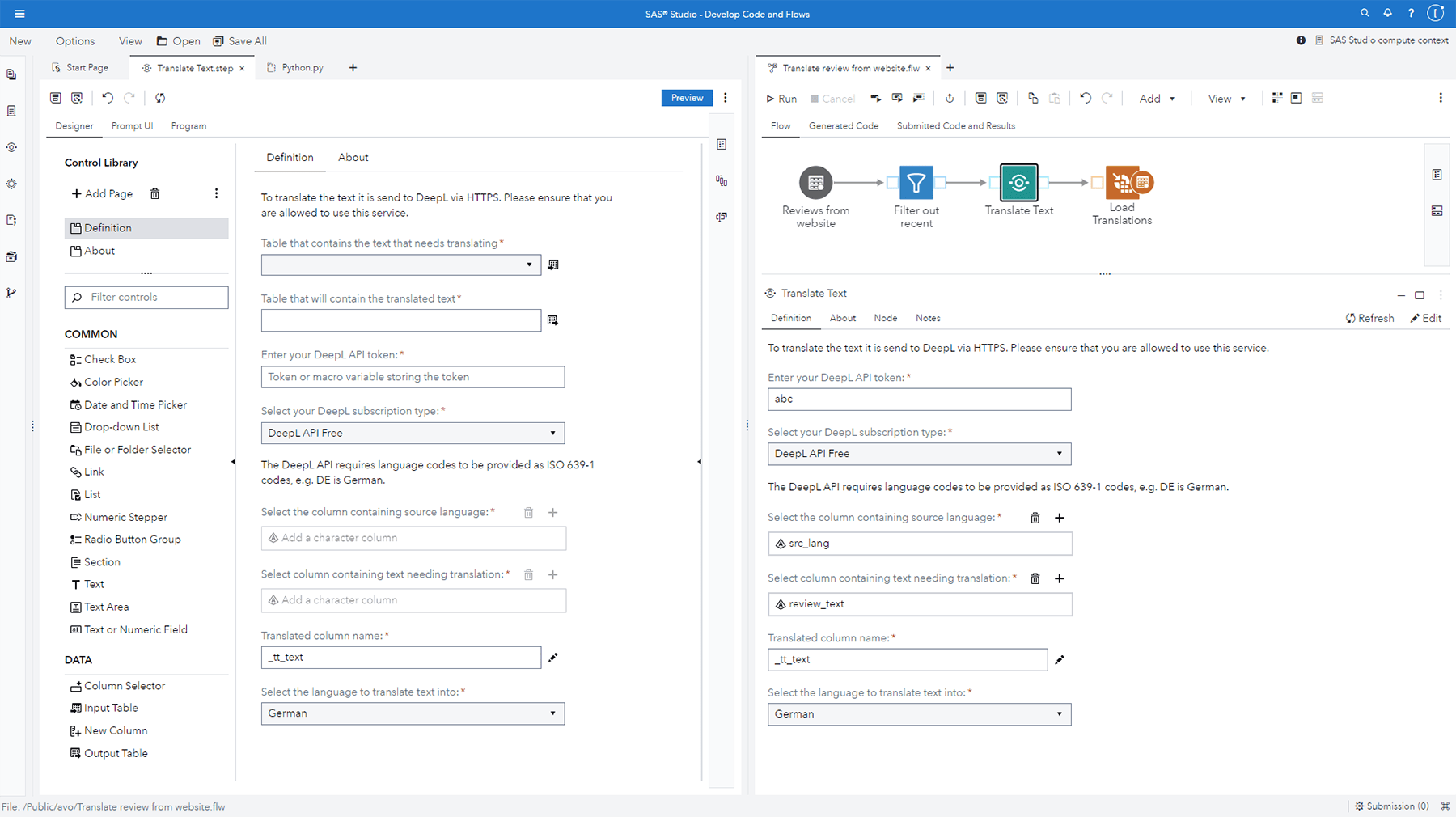Undo the last change using the flow toolbar
Viewport: 1456px width, 817px height.
[x=1085, y=98]
